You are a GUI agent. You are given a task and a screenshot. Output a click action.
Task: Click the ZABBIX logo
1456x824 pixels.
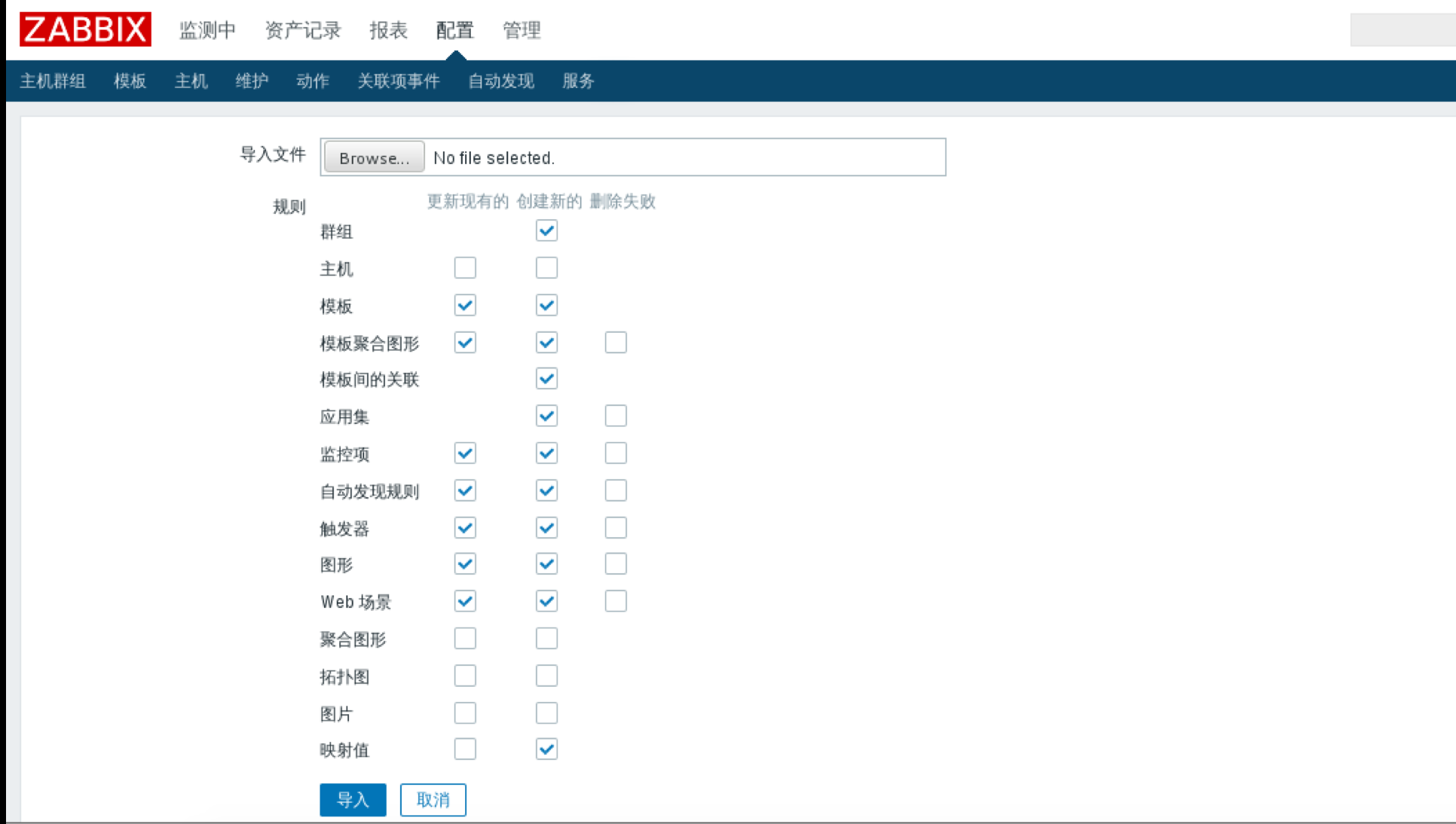pyautogui.click(x=85, y=29)
